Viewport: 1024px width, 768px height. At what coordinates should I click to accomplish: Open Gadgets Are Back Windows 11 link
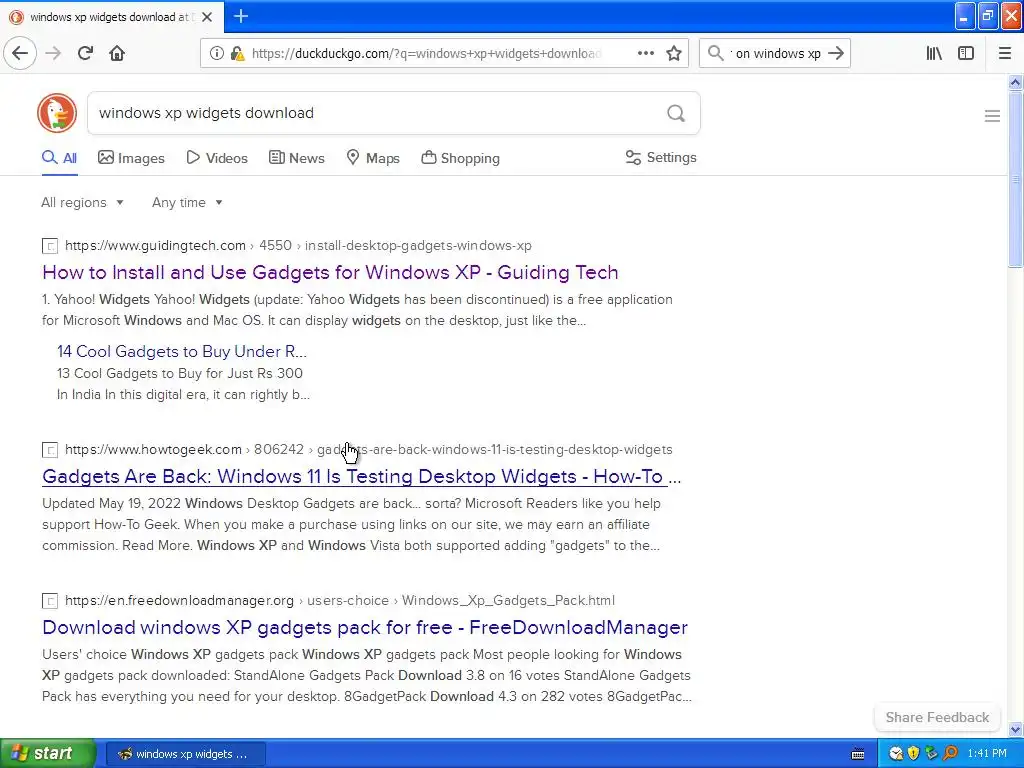361,477
